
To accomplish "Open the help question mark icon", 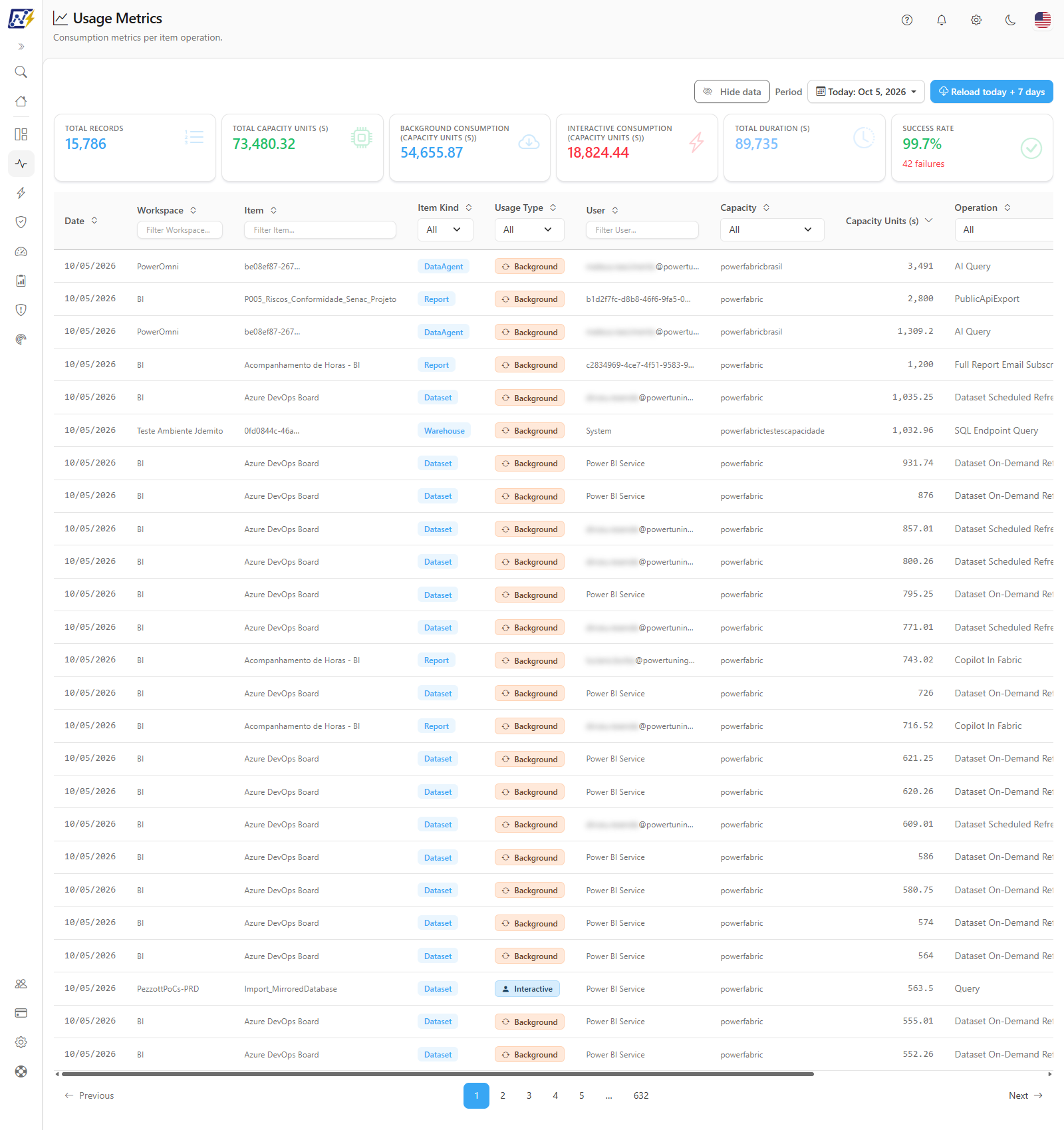I will click(907, 20).
